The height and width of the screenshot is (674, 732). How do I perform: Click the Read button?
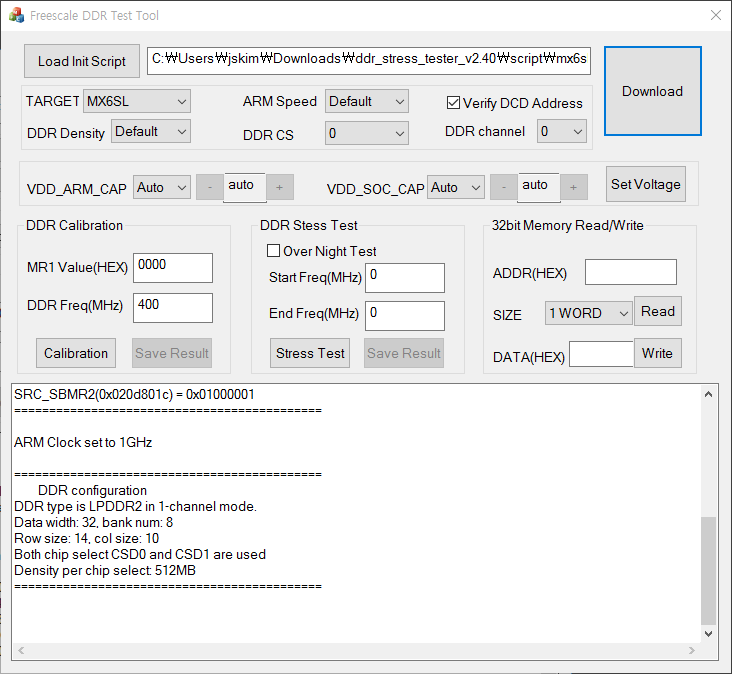click(x=658, y=311)
